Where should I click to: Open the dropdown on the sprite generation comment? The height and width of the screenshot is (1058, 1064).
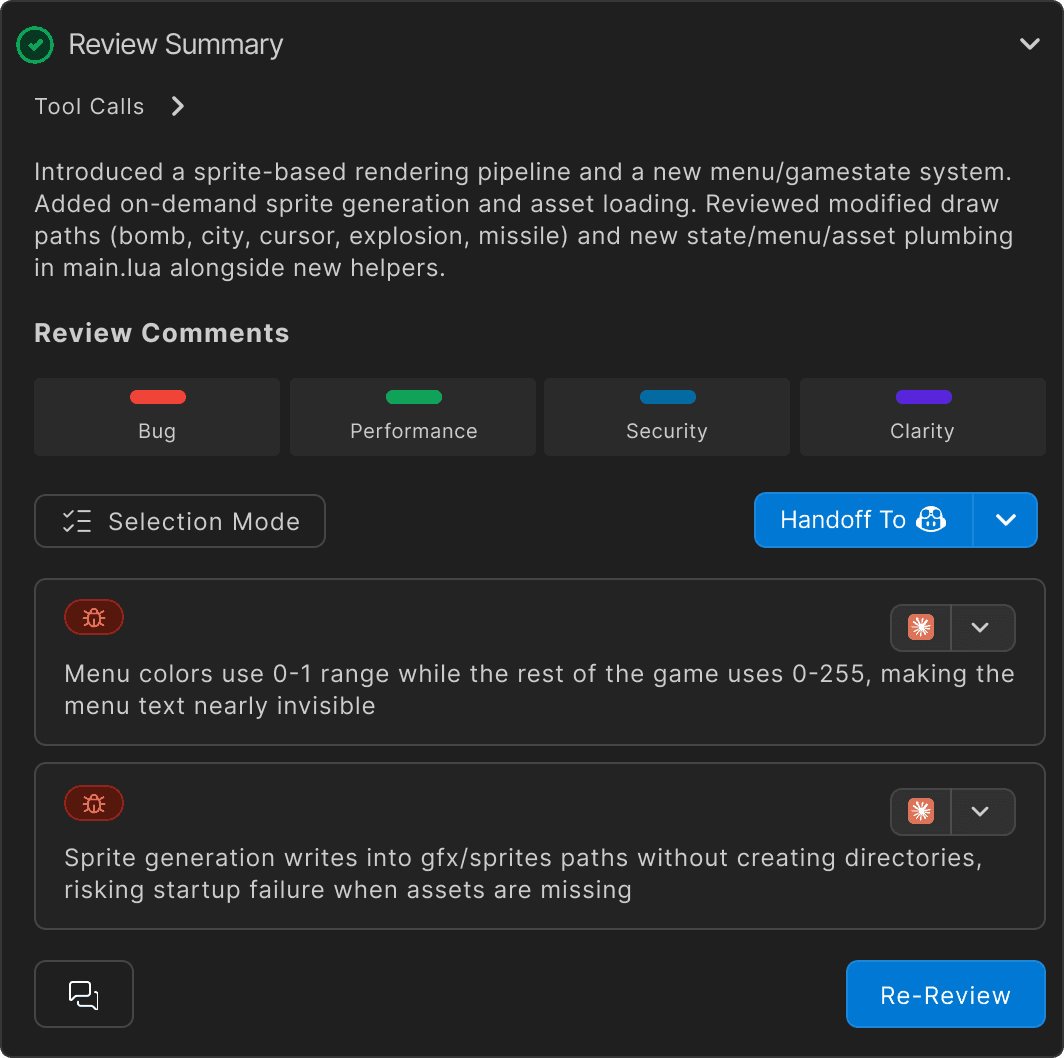click(x=983, y=812)
